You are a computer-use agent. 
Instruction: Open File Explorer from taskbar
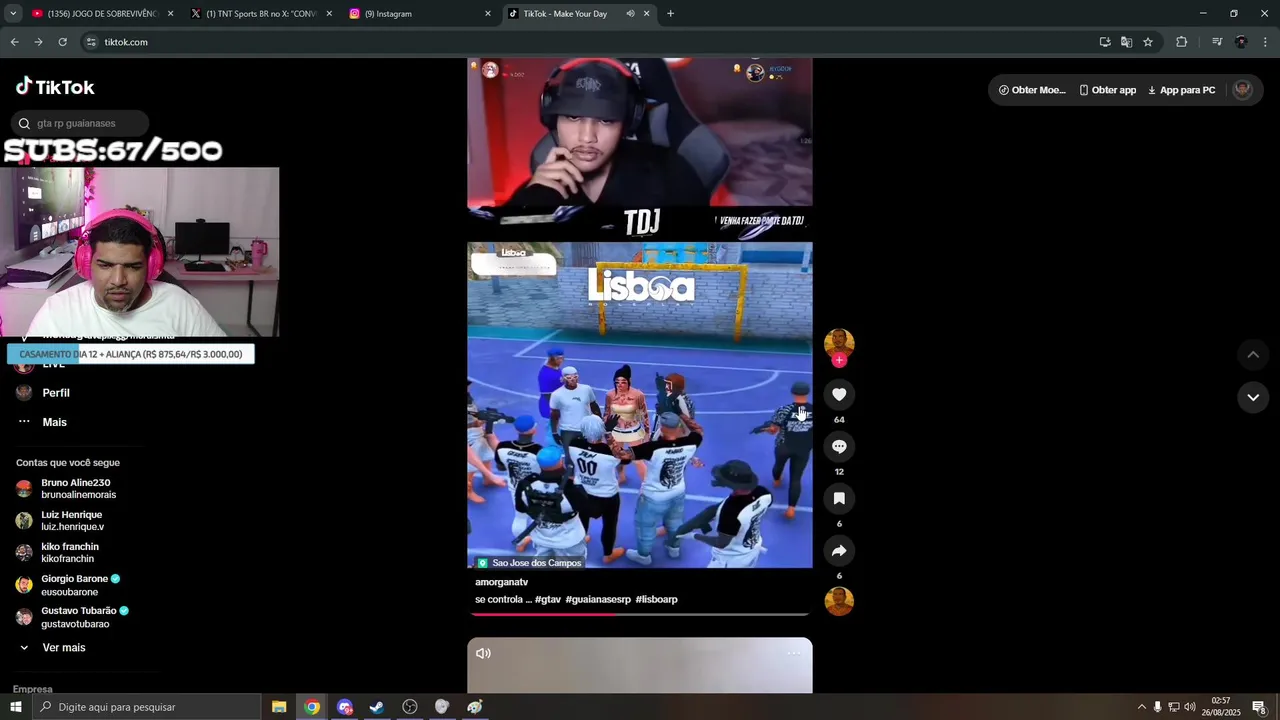coord(279,707)
